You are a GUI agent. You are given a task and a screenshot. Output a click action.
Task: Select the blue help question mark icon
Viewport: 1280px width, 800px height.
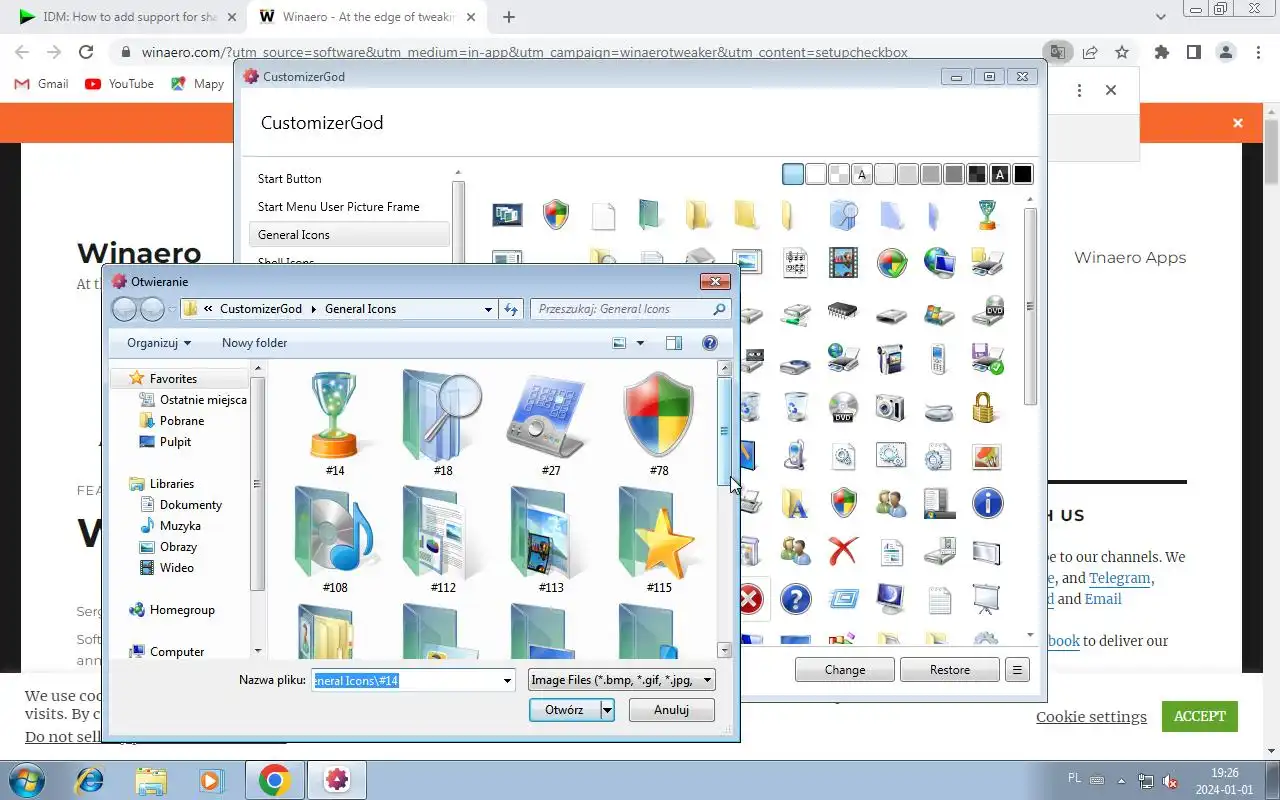[795, 599]
